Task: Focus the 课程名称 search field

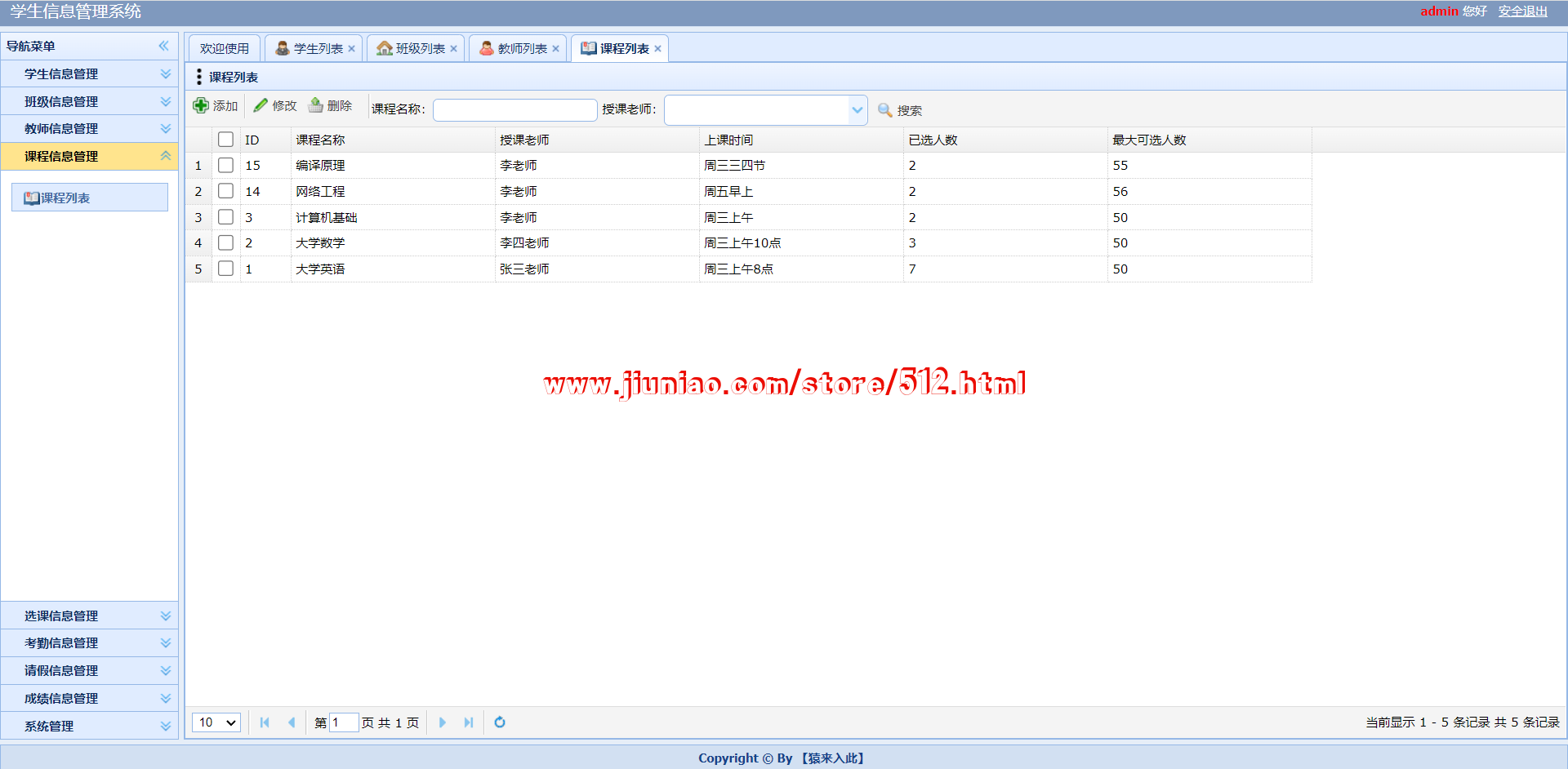Action: coord(515,110)
